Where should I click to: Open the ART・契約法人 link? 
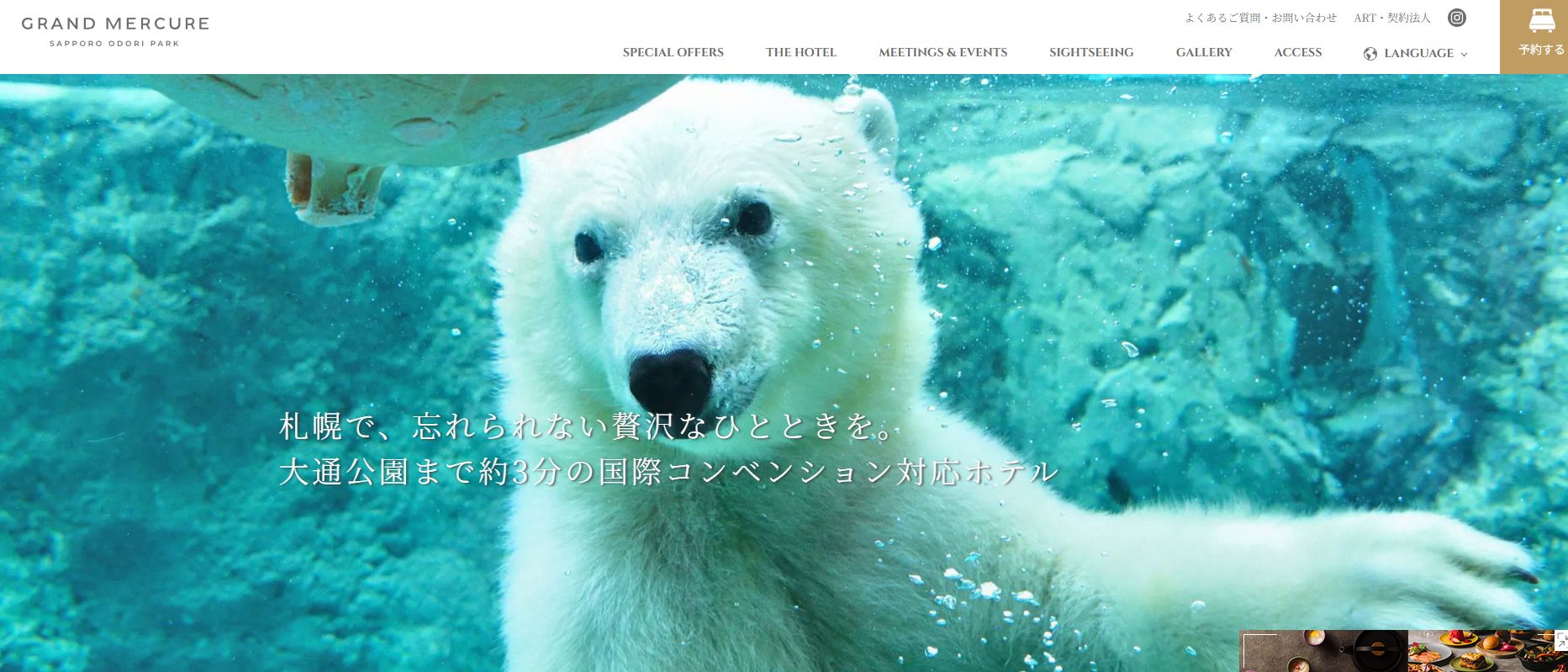pos(1391,18)
